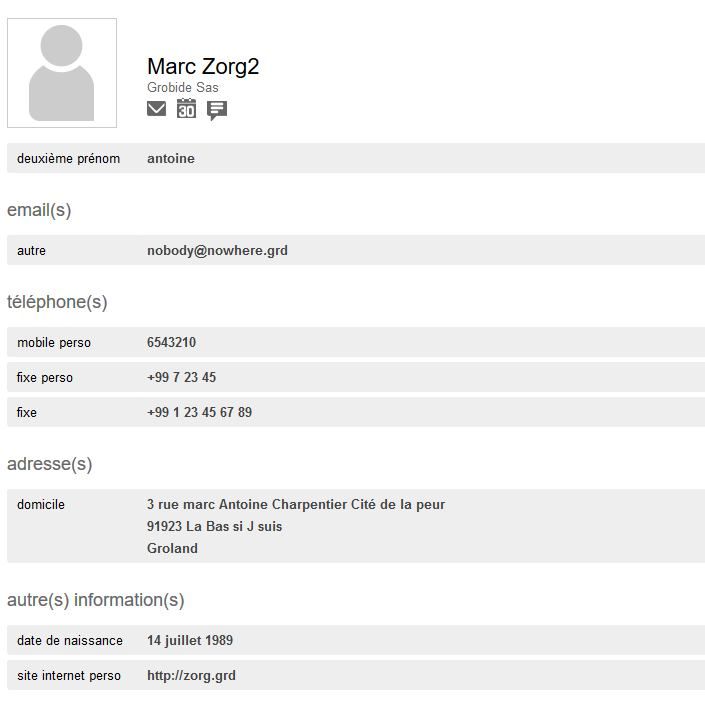Screen dimensions: 705x724
Task: Click the email(s) section heading
Action: pyautogui.click(x=39, y=210)
